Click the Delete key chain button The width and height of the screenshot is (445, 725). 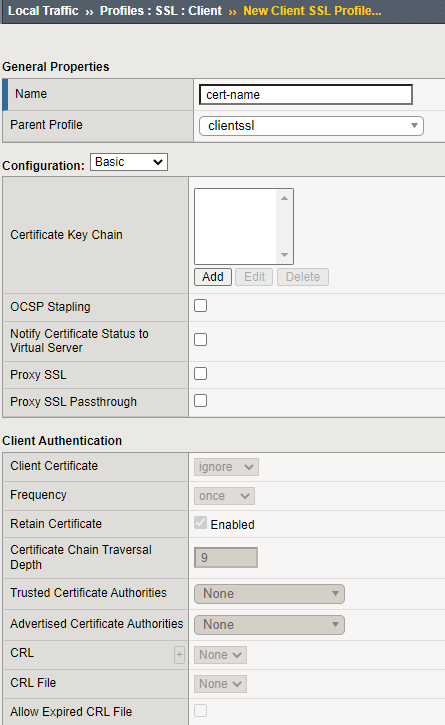[303, 277]
